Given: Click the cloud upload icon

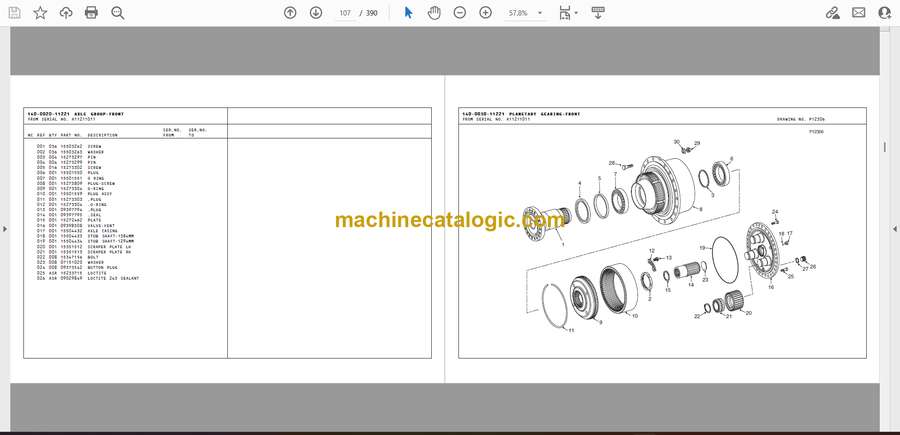Looking at the screenshot, I should 66,13.
